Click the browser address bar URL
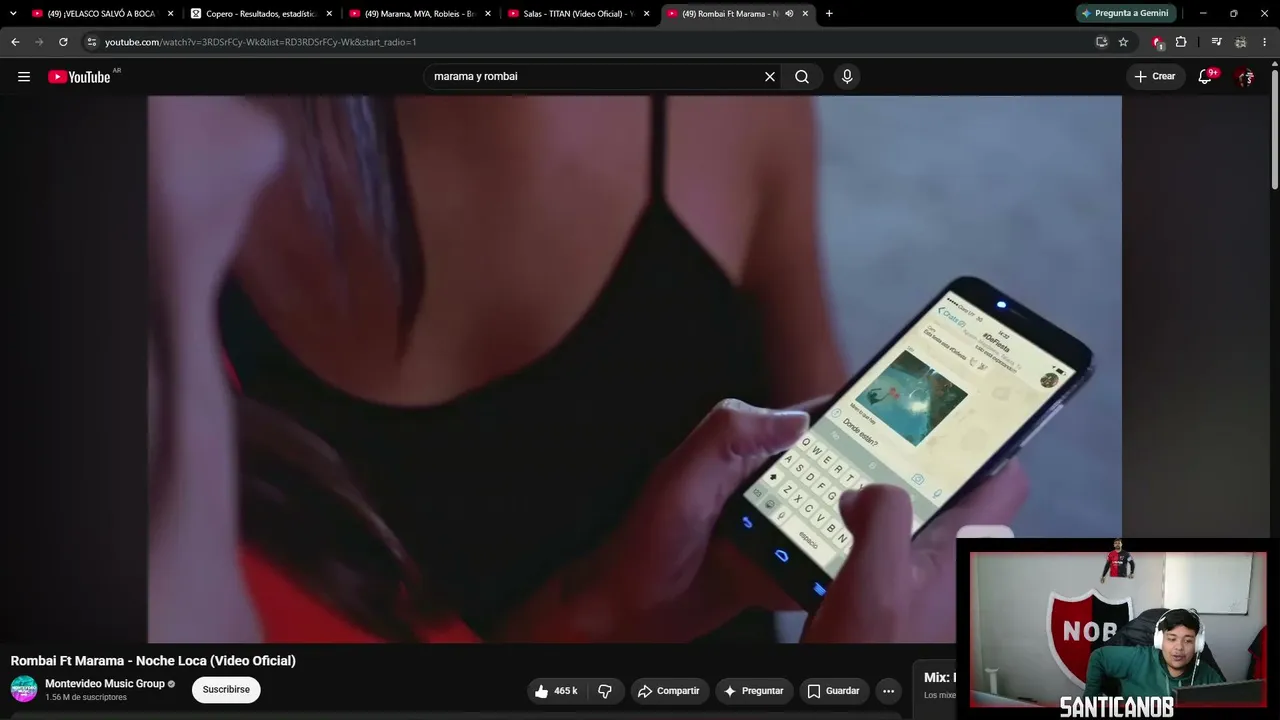Screen dimensions: 1280x720 [260, 42]
